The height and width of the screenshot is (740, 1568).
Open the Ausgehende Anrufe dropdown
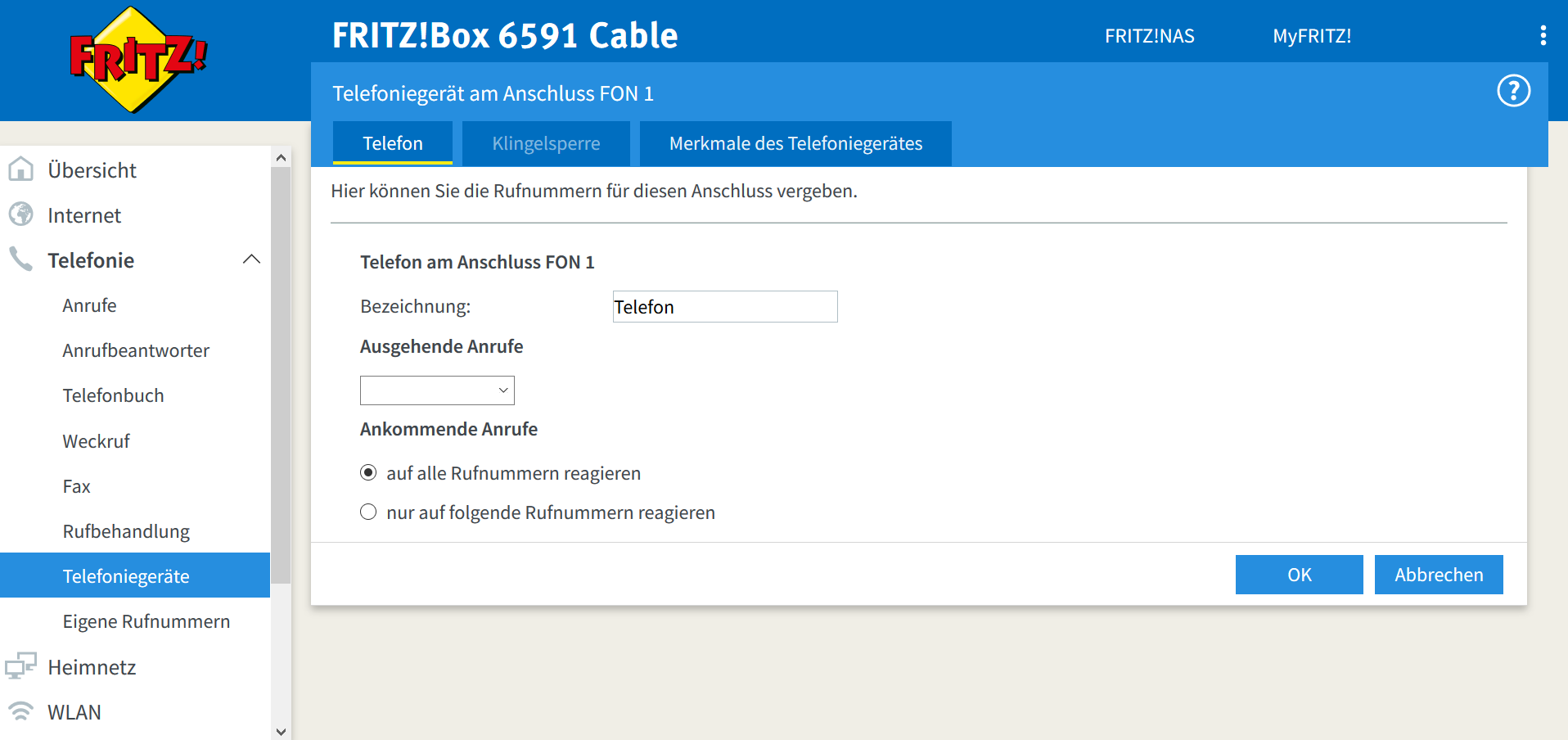click(437, 390)
